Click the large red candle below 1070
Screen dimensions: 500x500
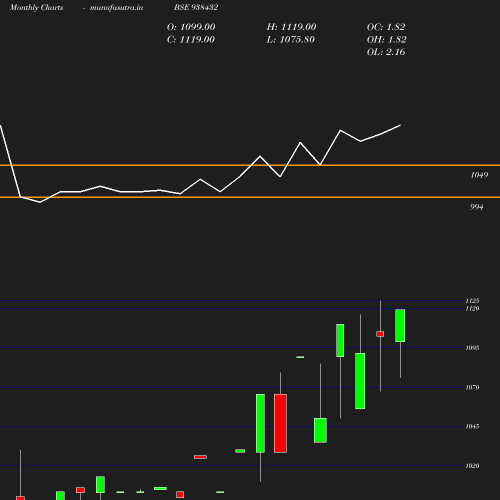point(280,423)
